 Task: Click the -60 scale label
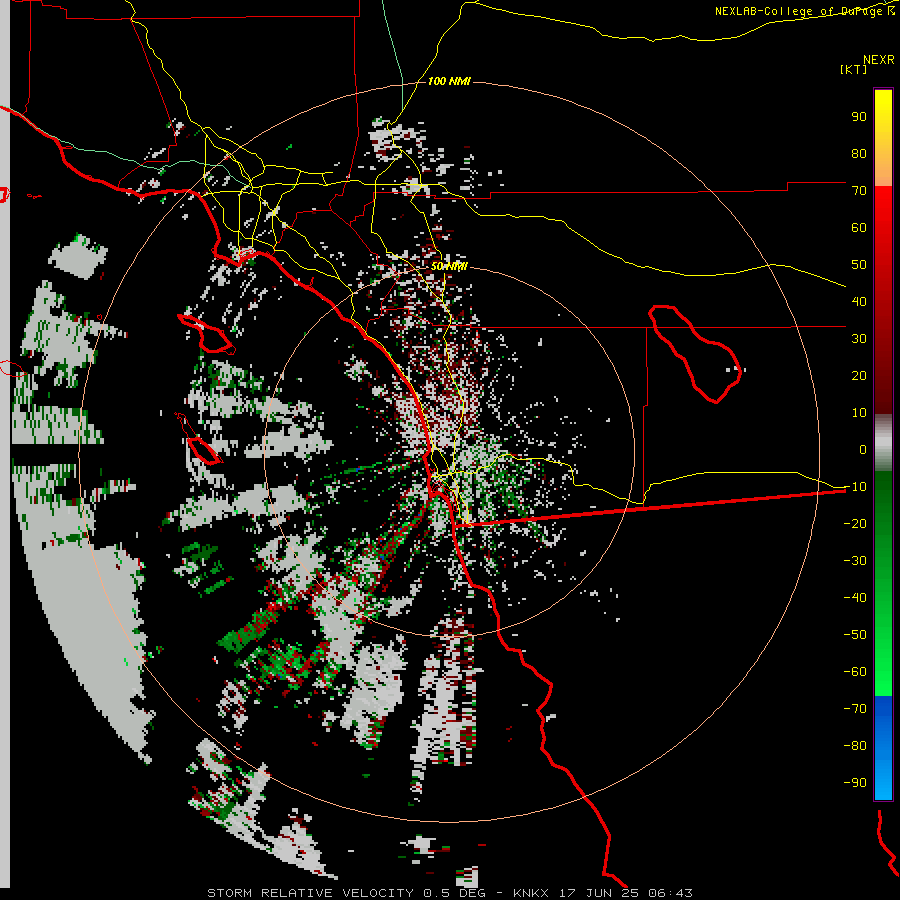pos(855,672)
